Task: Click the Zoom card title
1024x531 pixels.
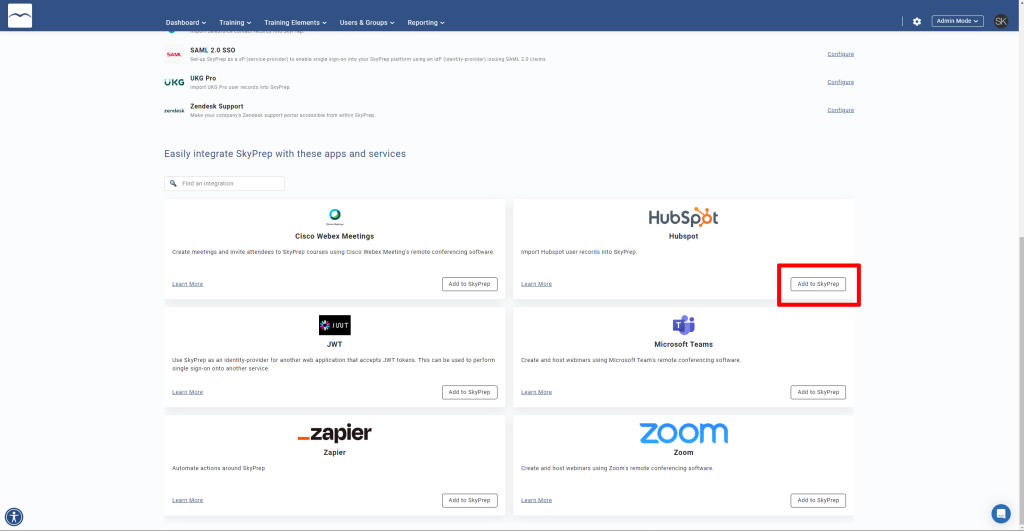Action: 683,452
